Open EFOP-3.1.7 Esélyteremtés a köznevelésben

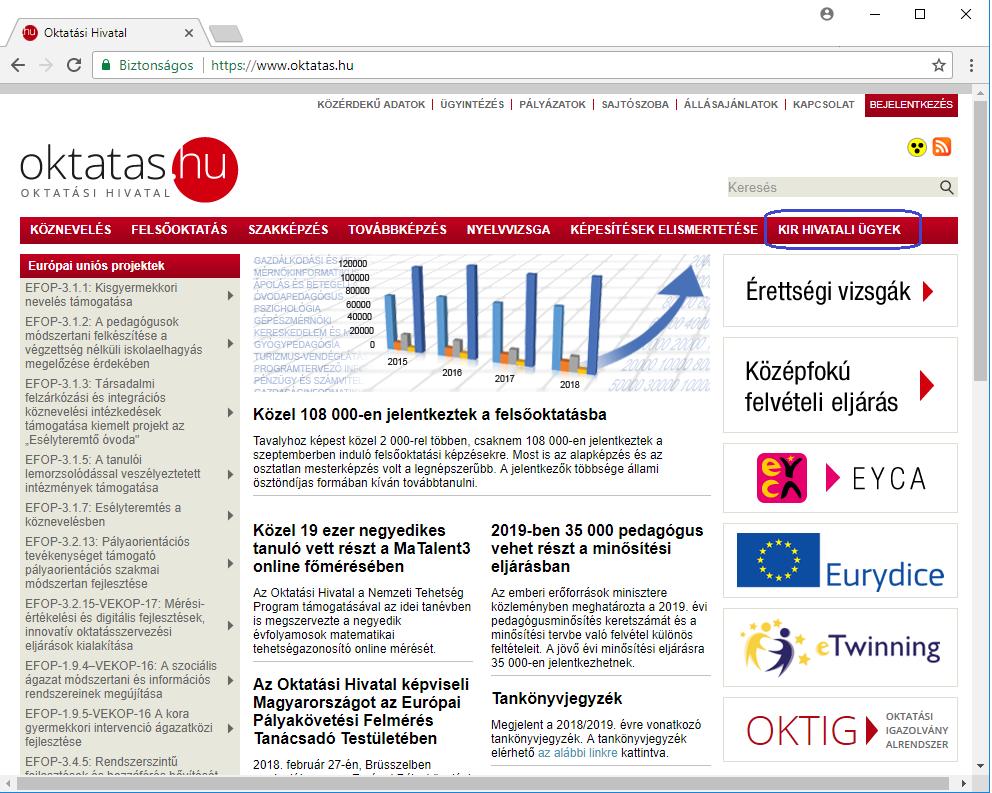(103, 515)
